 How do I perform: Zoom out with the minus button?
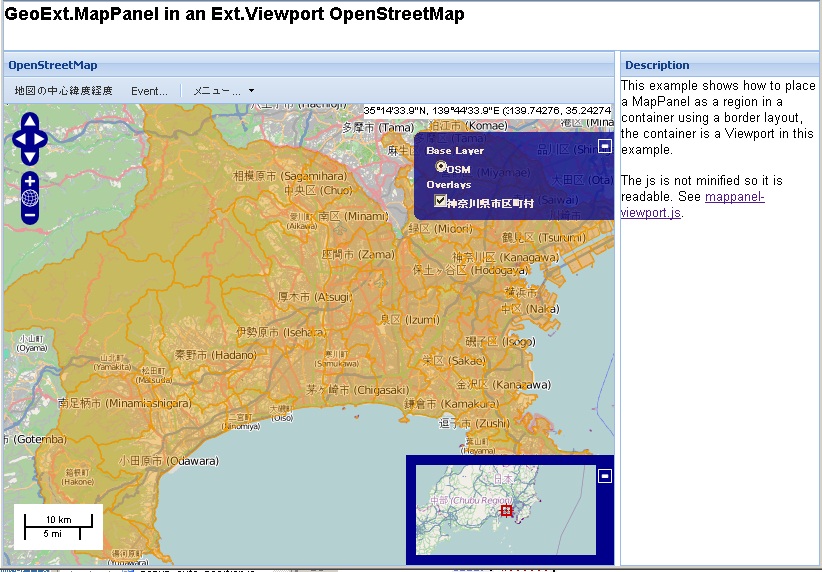30,215
